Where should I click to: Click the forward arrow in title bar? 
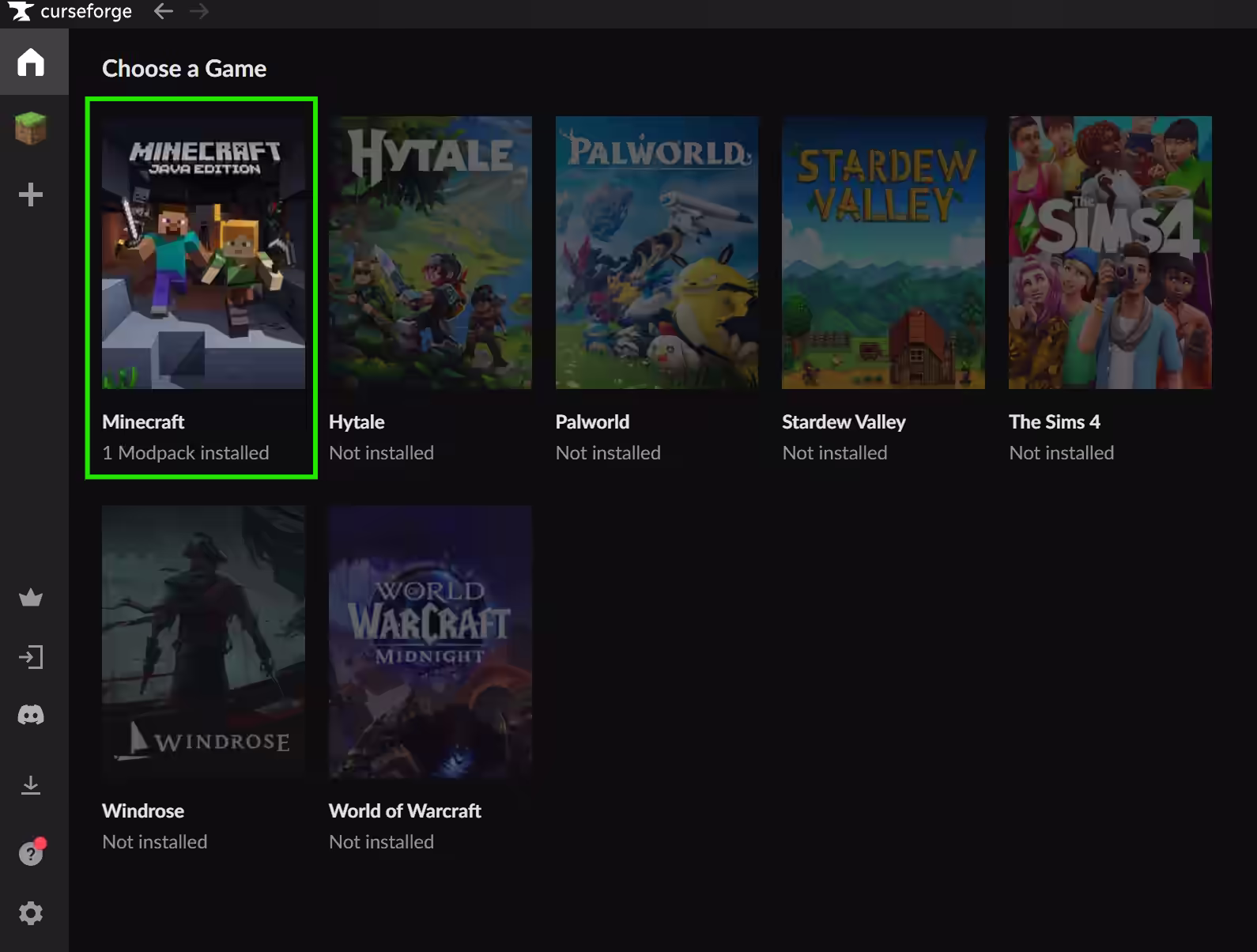(x=199, y=11)
